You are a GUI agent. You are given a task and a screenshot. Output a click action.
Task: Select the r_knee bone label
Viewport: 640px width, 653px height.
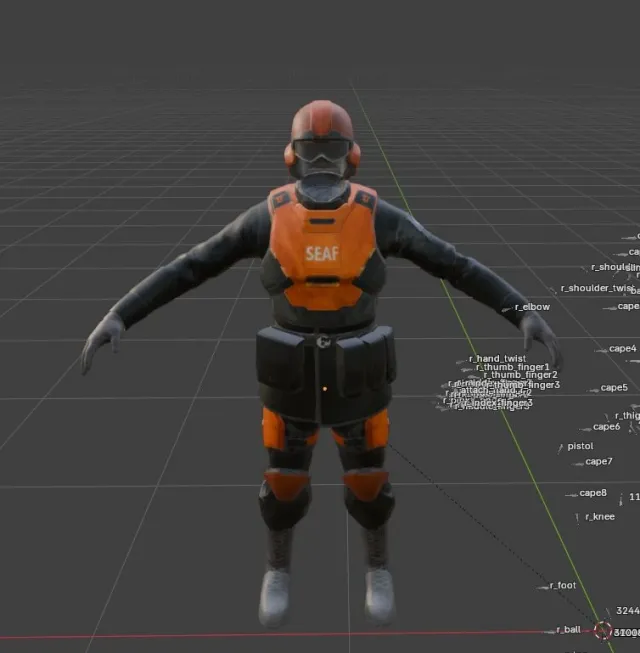[600, 517]
